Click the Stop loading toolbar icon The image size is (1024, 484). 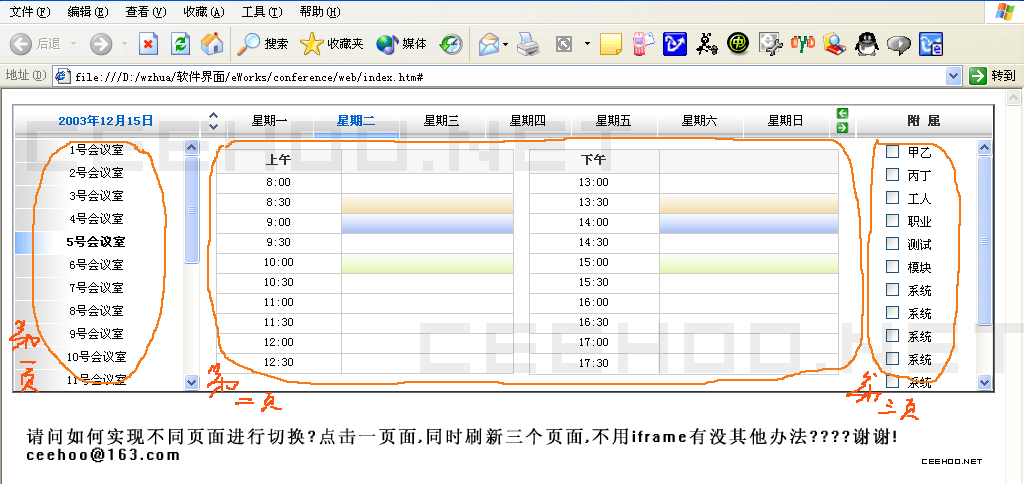click(x=148, y=44)
